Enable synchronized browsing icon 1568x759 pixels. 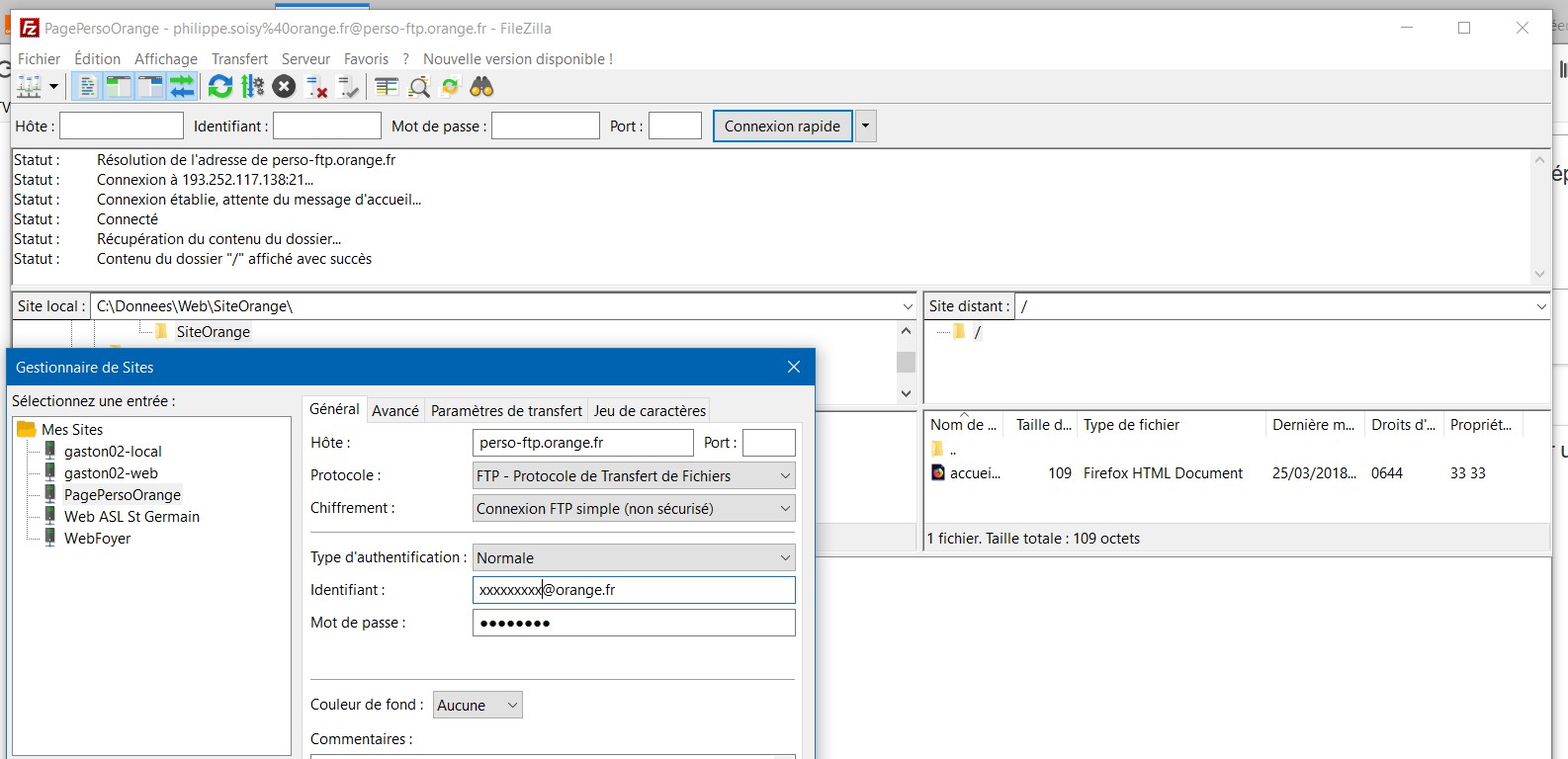pyautogui.click(x=450, y=87)
